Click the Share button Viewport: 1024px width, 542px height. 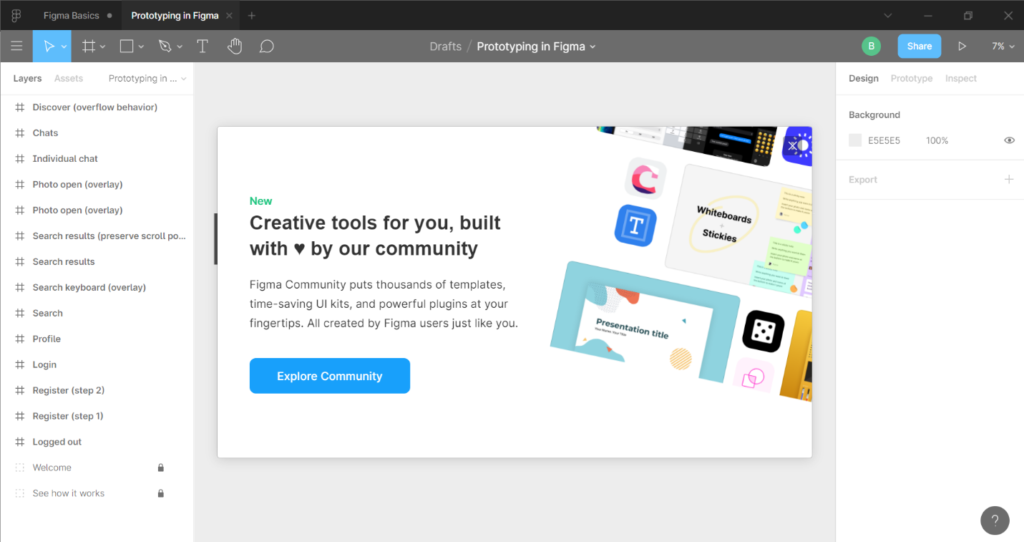click(x=919, y=46)
